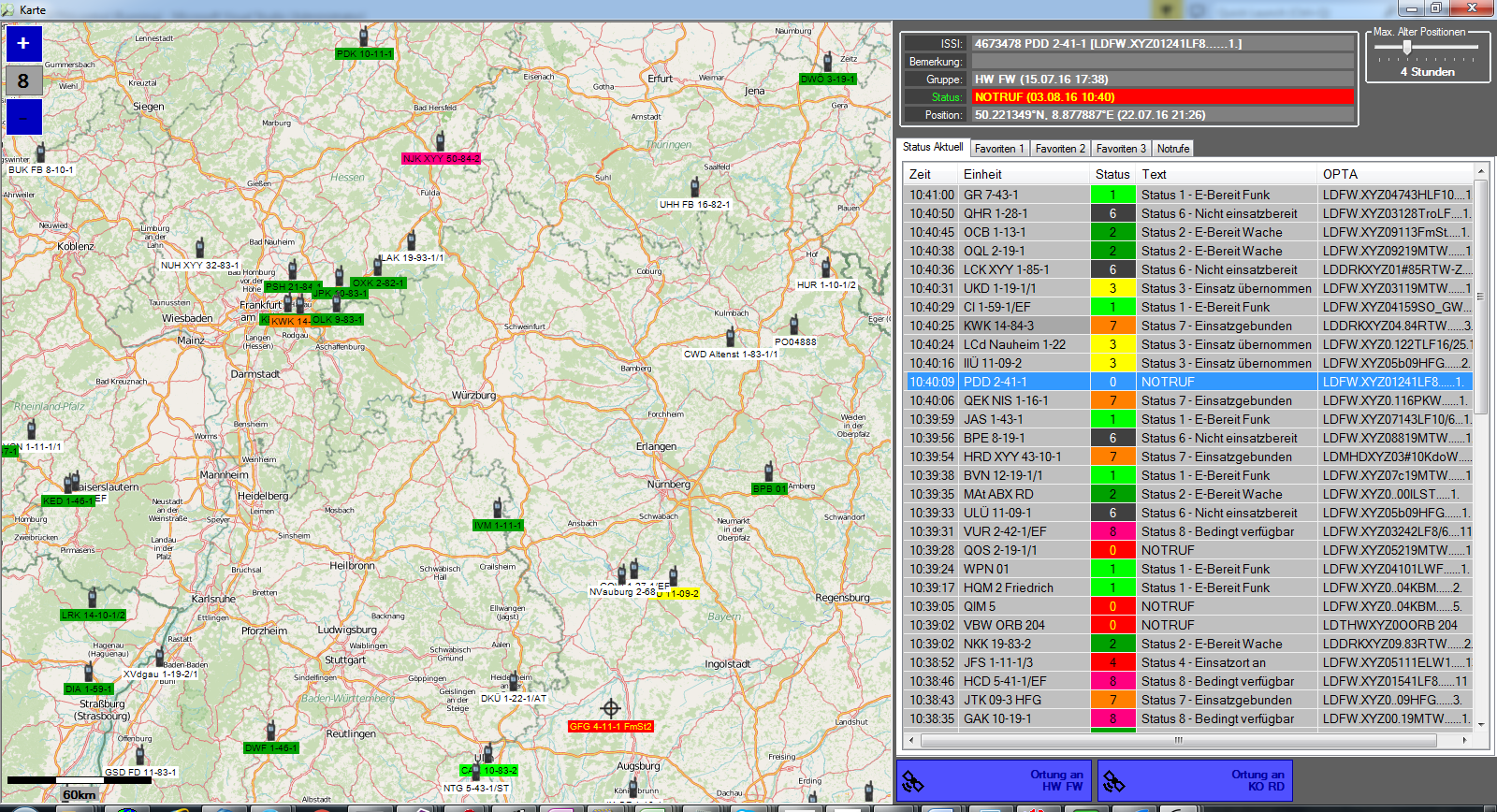The height and width of the screenshot is (812, 1497).
Task: Switch to the Favoriten 3 tab
Action: click(x=1120, y=149)
